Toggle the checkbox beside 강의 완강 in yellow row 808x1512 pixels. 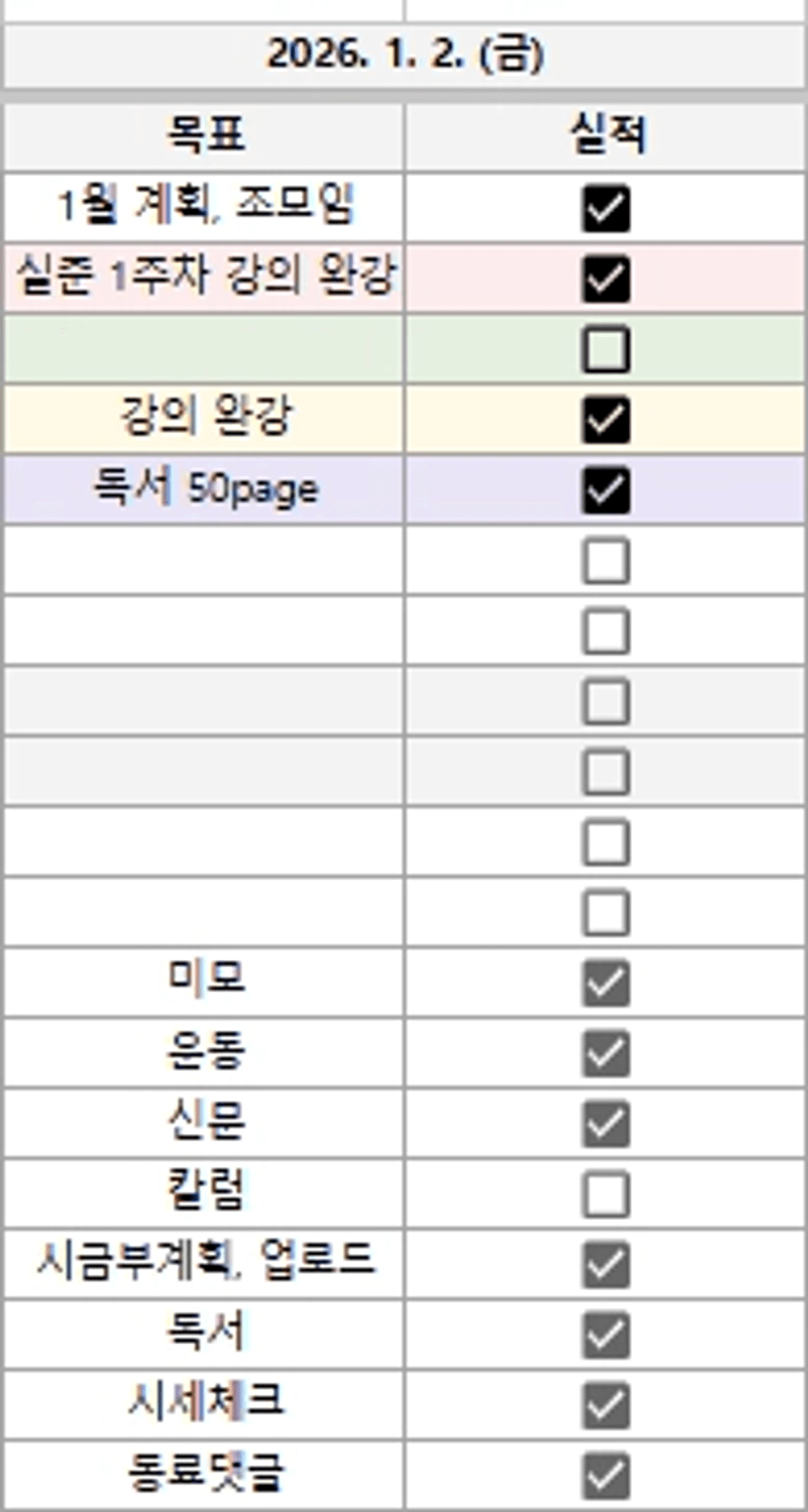point(606,420)
